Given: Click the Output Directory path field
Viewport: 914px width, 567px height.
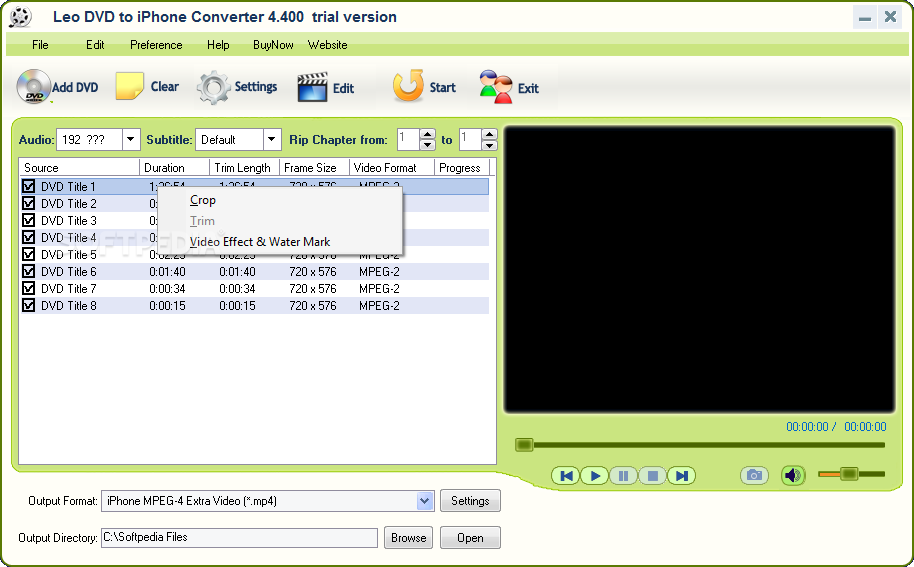Looking at the screenshot, I should [240, 537].
